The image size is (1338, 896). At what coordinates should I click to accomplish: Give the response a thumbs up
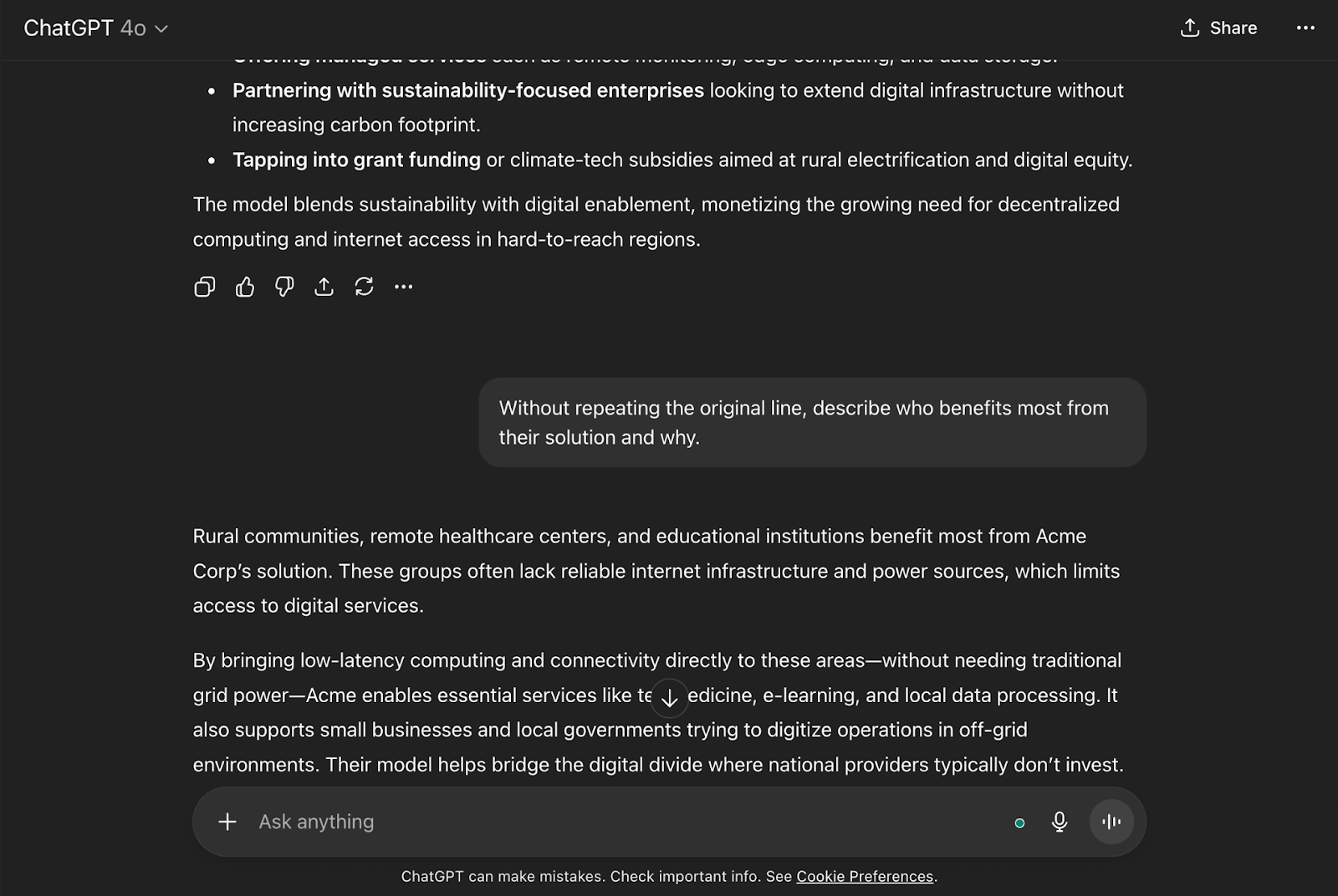(x=244, y=287)
